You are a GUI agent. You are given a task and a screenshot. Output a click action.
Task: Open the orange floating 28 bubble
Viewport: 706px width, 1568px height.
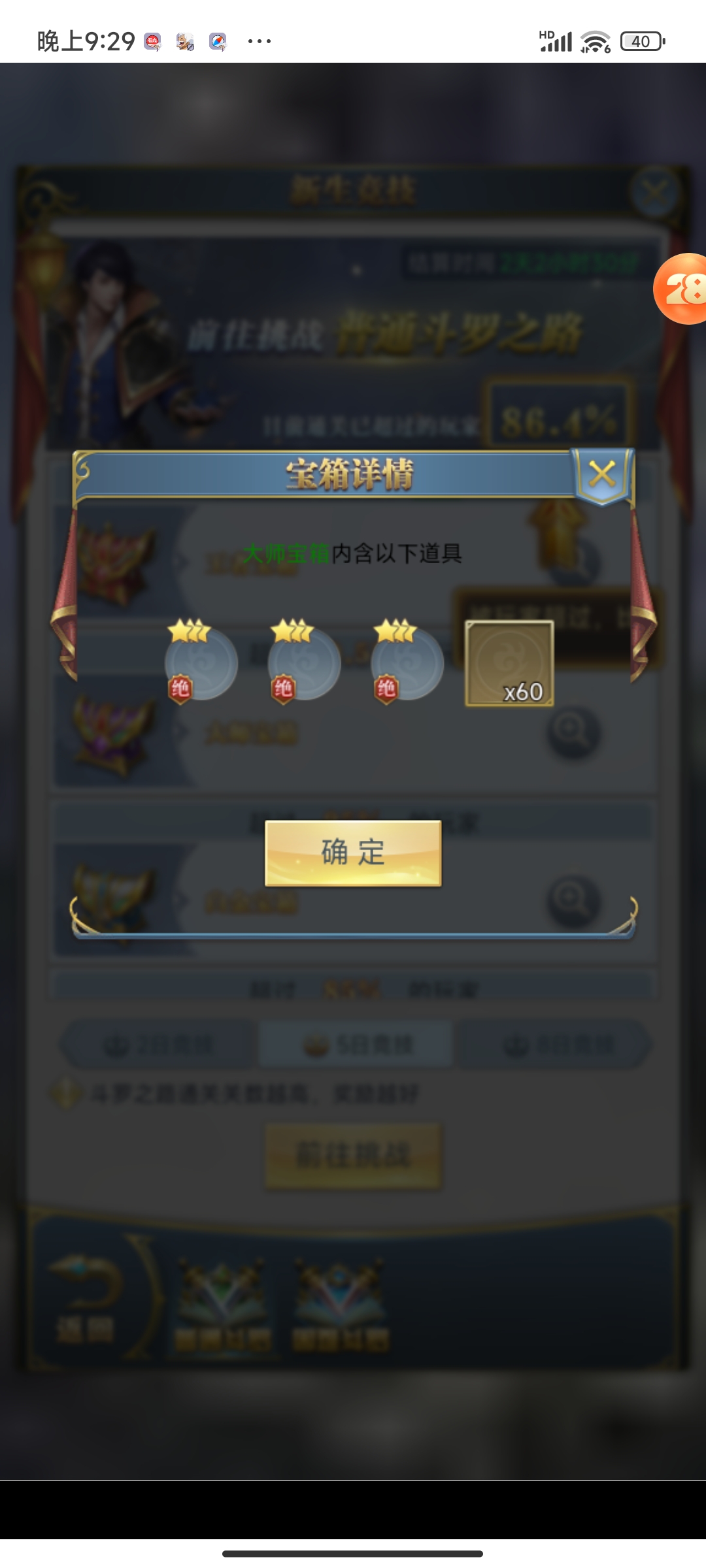pos(681,289)
